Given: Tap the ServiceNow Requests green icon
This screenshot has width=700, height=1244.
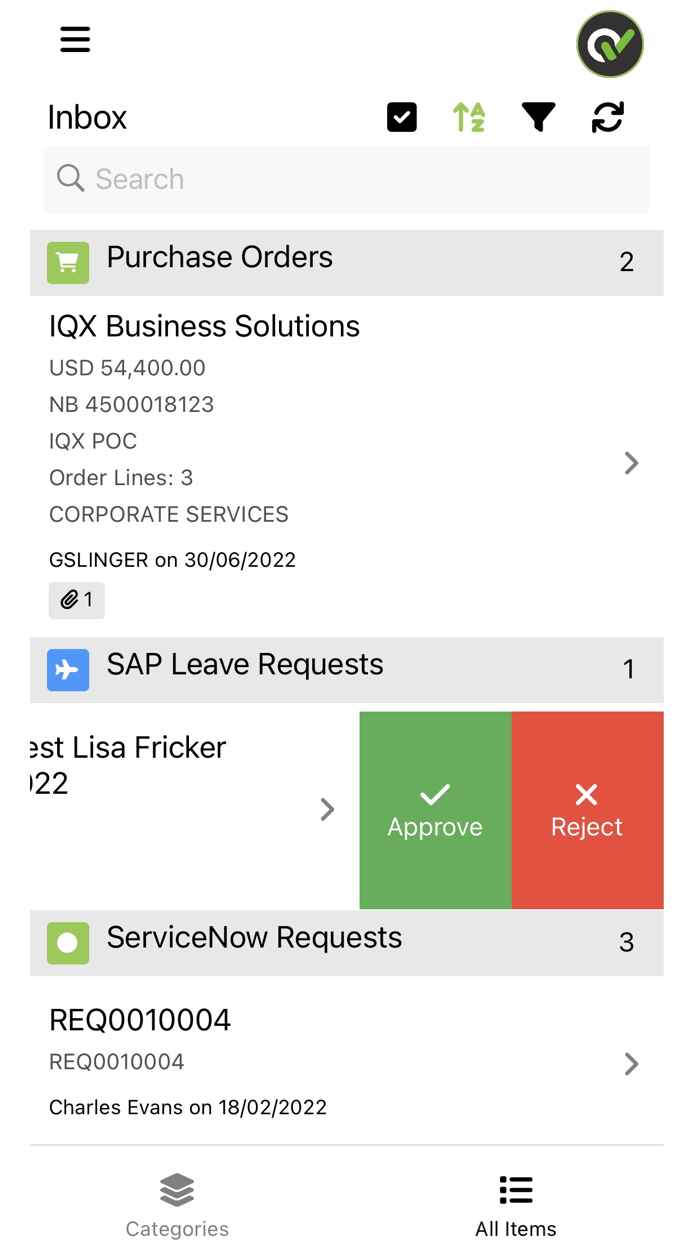Looking at the screenshot, I should point(68,943).
